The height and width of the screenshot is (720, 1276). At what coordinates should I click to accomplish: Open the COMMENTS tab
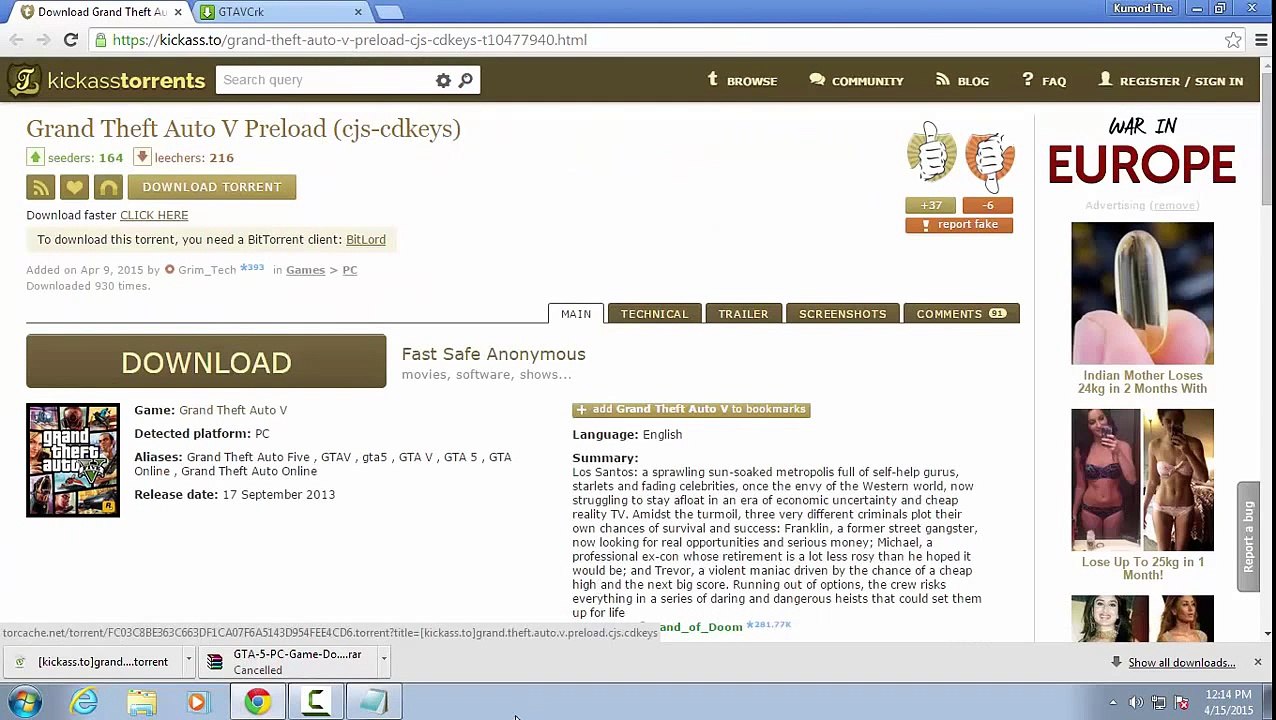961,314
